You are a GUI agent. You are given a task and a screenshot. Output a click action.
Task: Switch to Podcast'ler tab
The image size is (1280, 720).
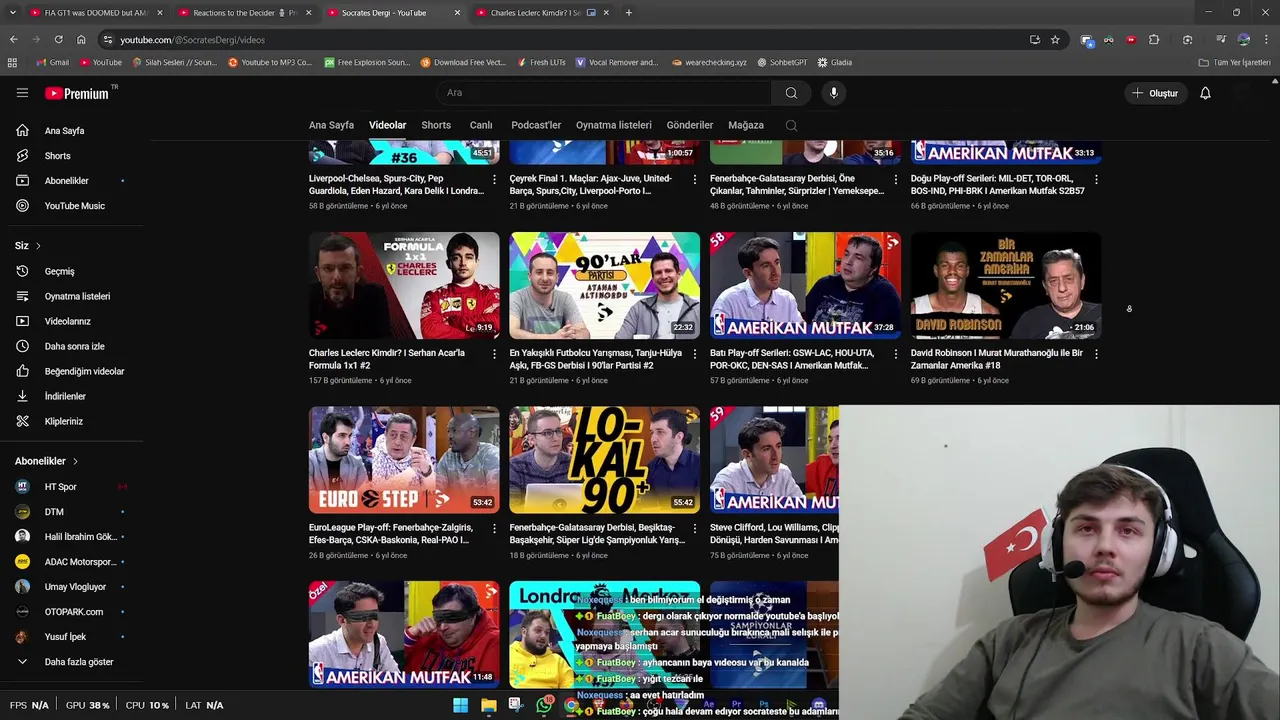[536, 125]
